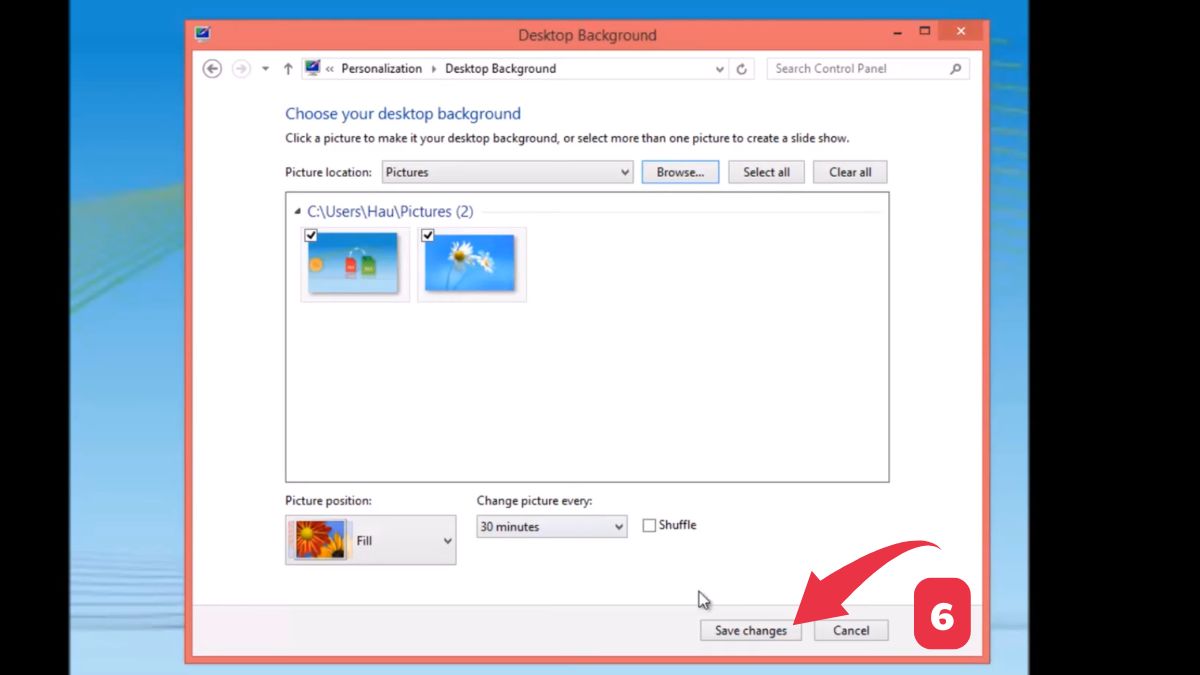Image resolution: width=1200 pixels, height=675 pixels.
Task: Click the refresh icon in address bar
Action: [x=742, y=68]
